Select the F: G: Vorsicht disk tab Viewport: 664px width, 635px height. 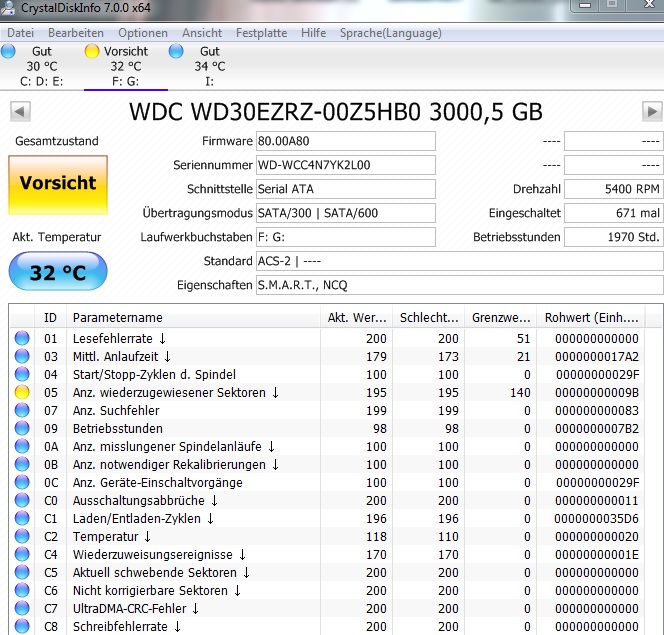point(126,66)
